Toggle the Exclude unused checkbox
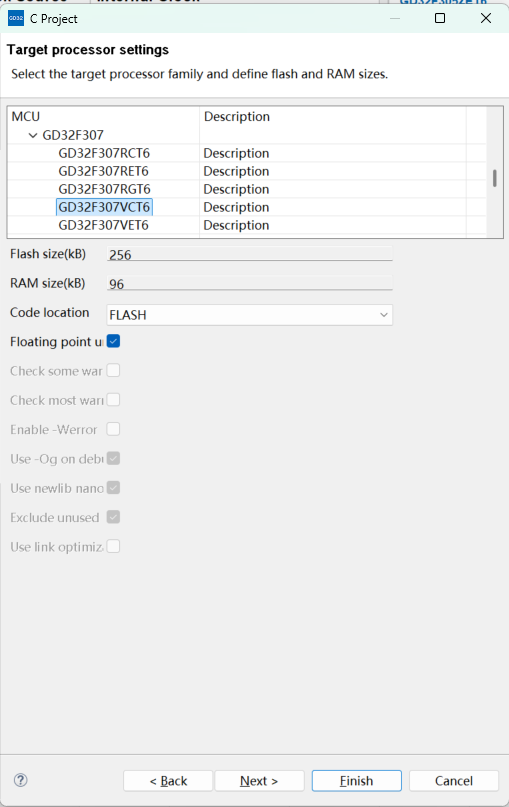Viewport: 509px width, 807px height. (113, 517)
